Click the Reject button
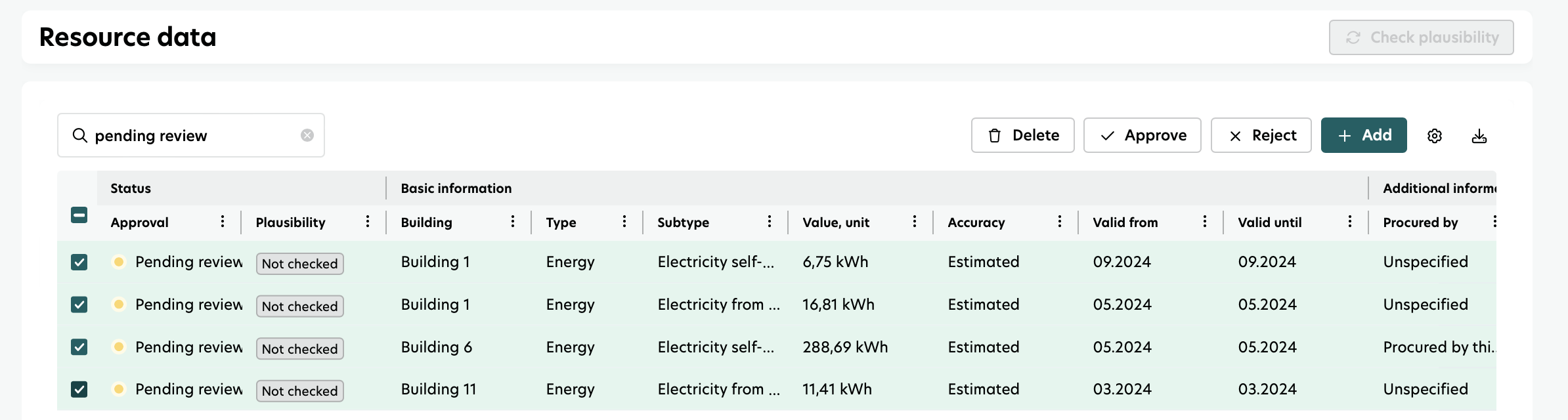The height and width of the screenshot is (420, 1568). pyautogui.click(x=1261, y=135)
